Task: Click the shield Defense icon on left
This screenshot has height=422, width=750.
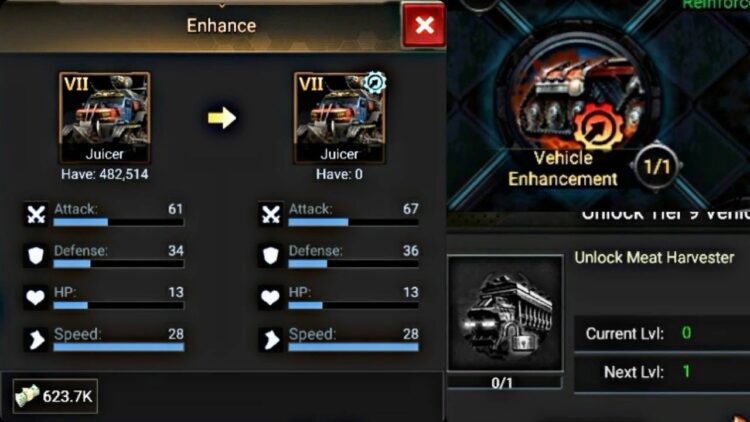Action: [36, 255]
